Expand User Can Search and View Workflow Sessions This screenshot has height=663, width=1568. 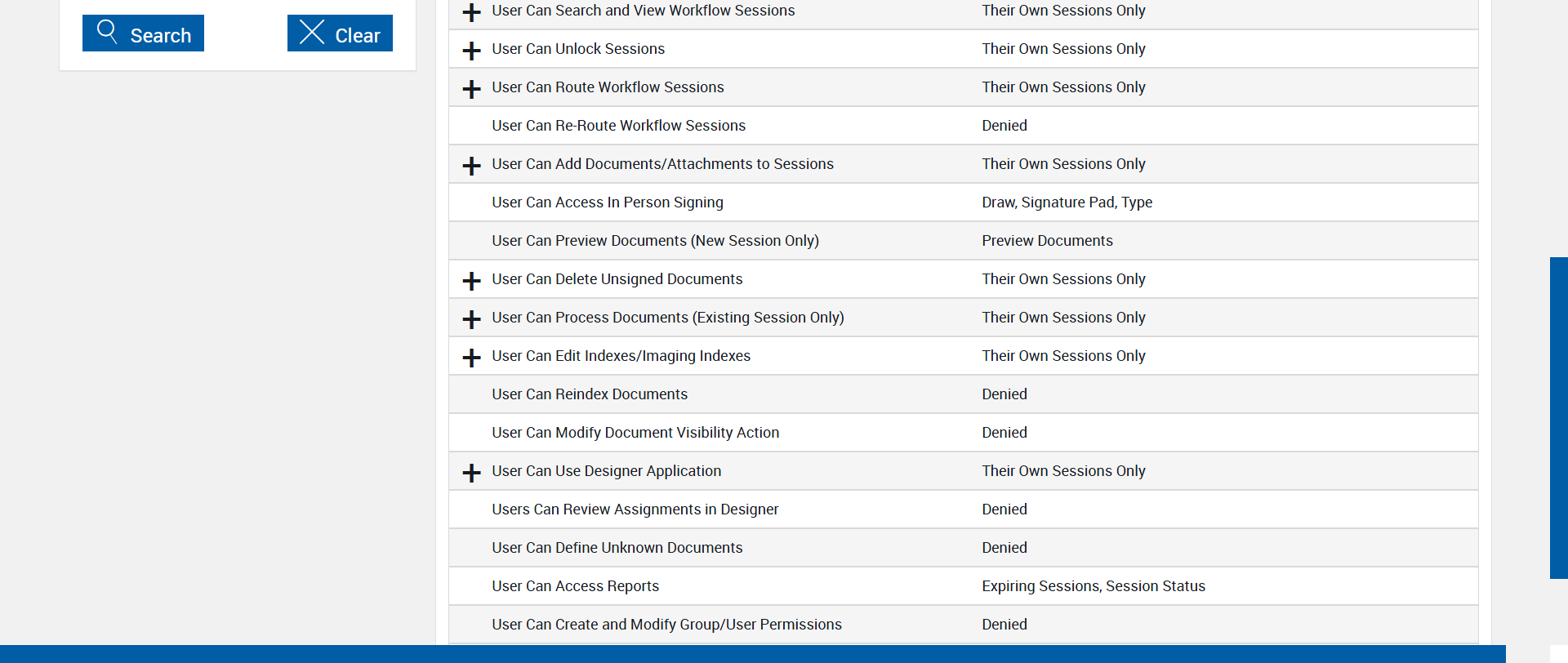tap(471, 12)
